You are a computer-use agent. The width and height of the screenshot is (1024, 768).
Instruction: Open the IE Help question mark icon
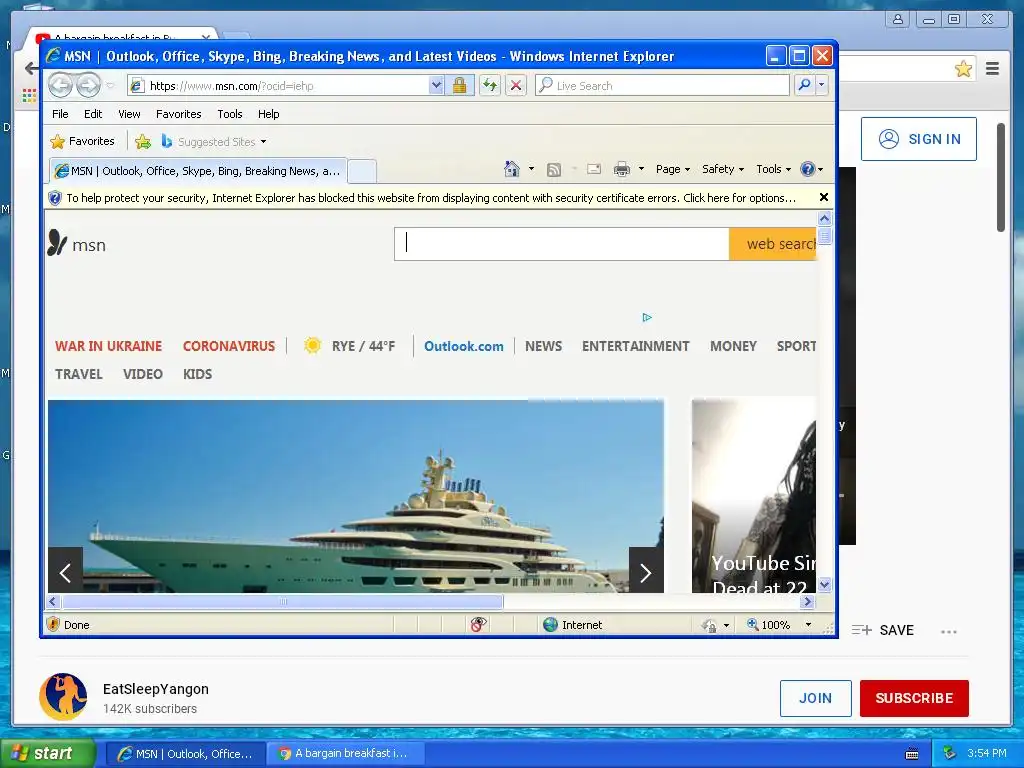coord(808,169)
